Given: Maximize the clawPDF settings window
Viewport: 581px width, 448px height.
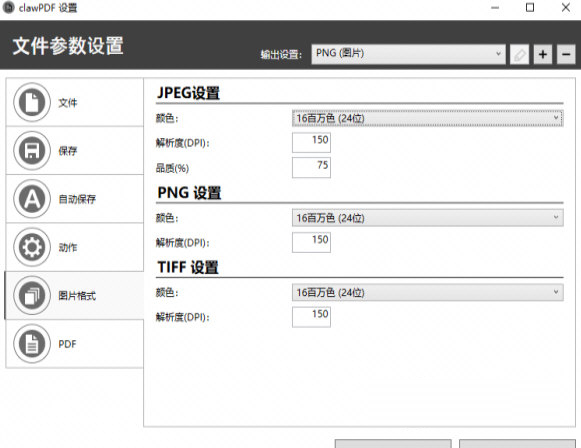Looking at the screenshot, I should (x=530, y=8).
